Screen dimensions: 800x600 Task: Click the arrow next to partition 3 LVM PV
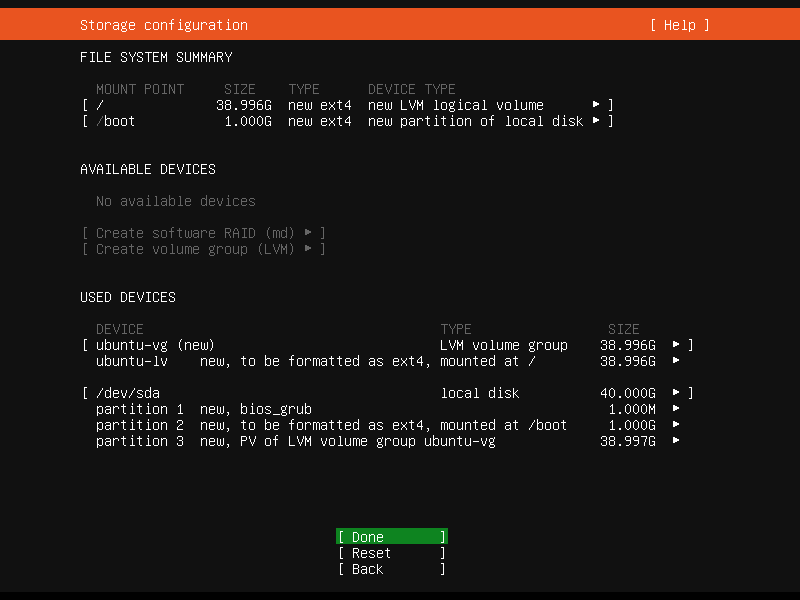676,441
